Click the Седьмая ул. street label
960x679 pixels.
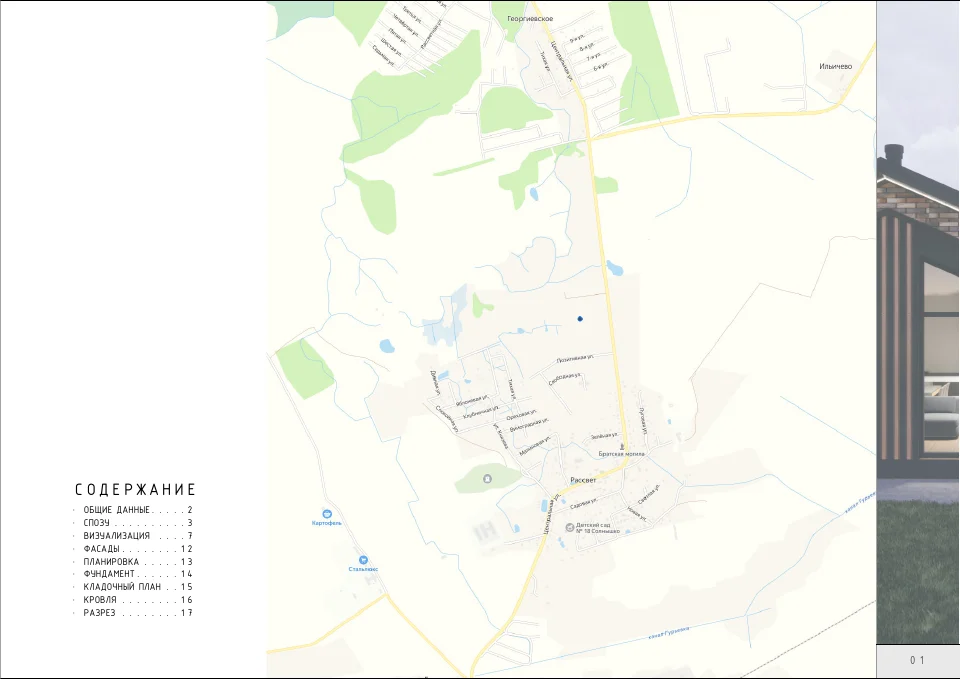point(383,56)
